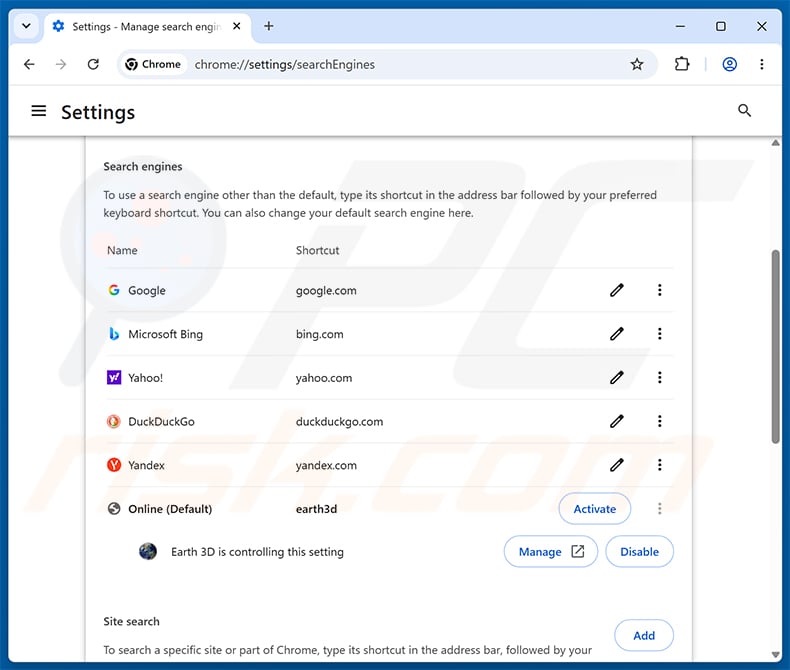This screenshot has height=670, width=790.
Task: Click the DuckDuckGo logo icon
Action: coord(114,421)
